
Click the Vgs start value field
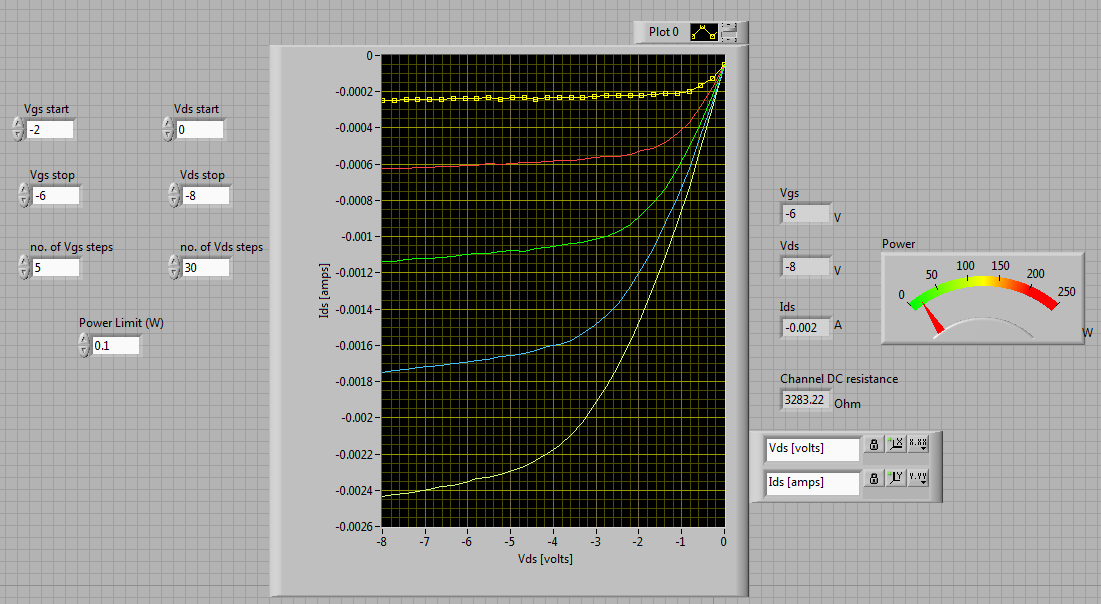point(50,130)
